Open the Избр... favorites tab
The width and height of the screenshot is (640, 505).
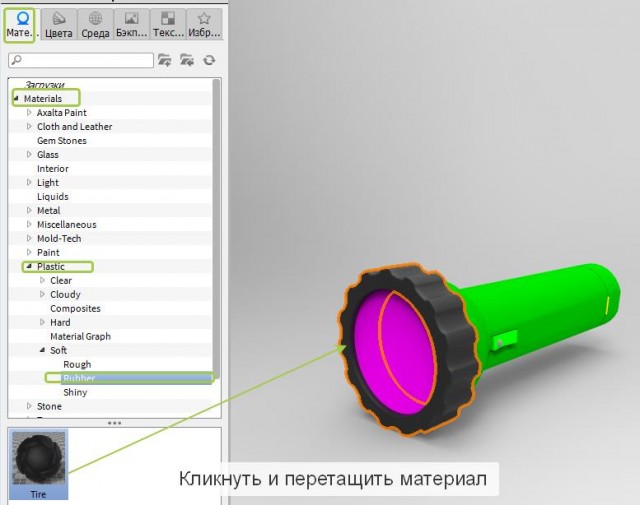[204, 24]
